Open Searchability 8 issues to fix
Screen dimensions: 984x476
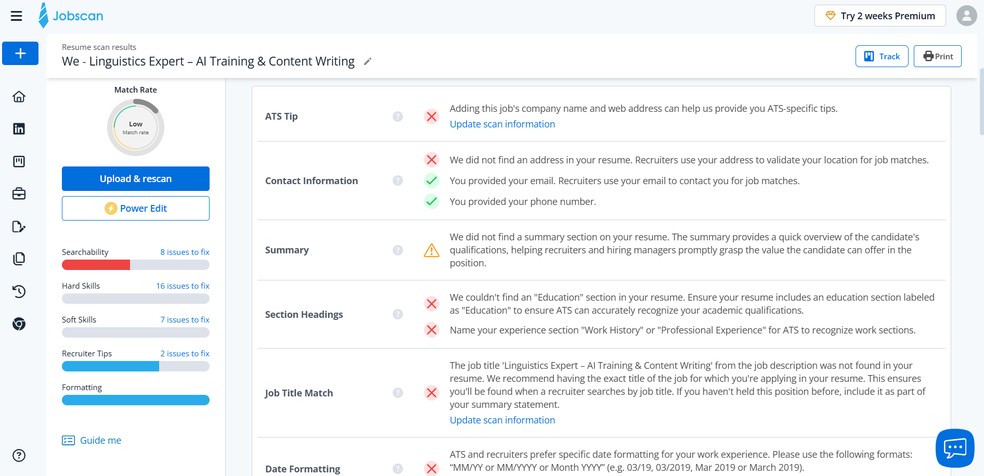(184, 252)
